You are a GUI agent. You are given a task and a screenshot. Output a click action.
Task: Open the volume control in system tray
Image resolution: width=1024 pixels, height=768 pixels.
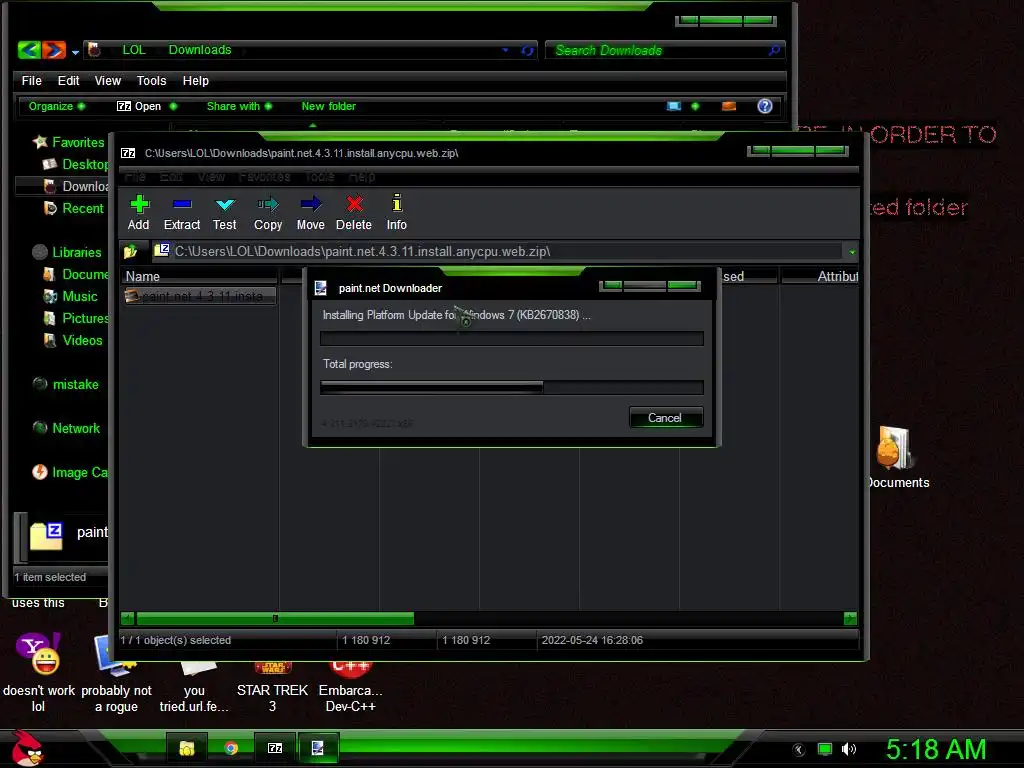pos(849,749)
